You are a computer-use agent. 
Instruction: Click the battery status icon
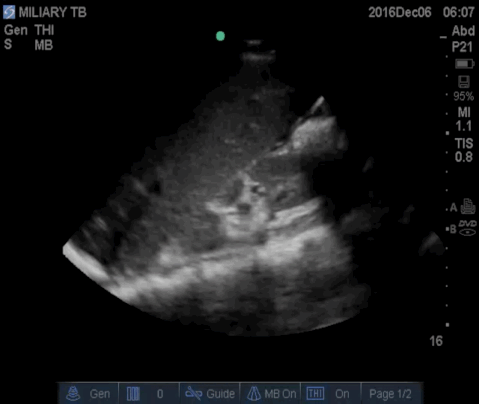pos(464,64)
